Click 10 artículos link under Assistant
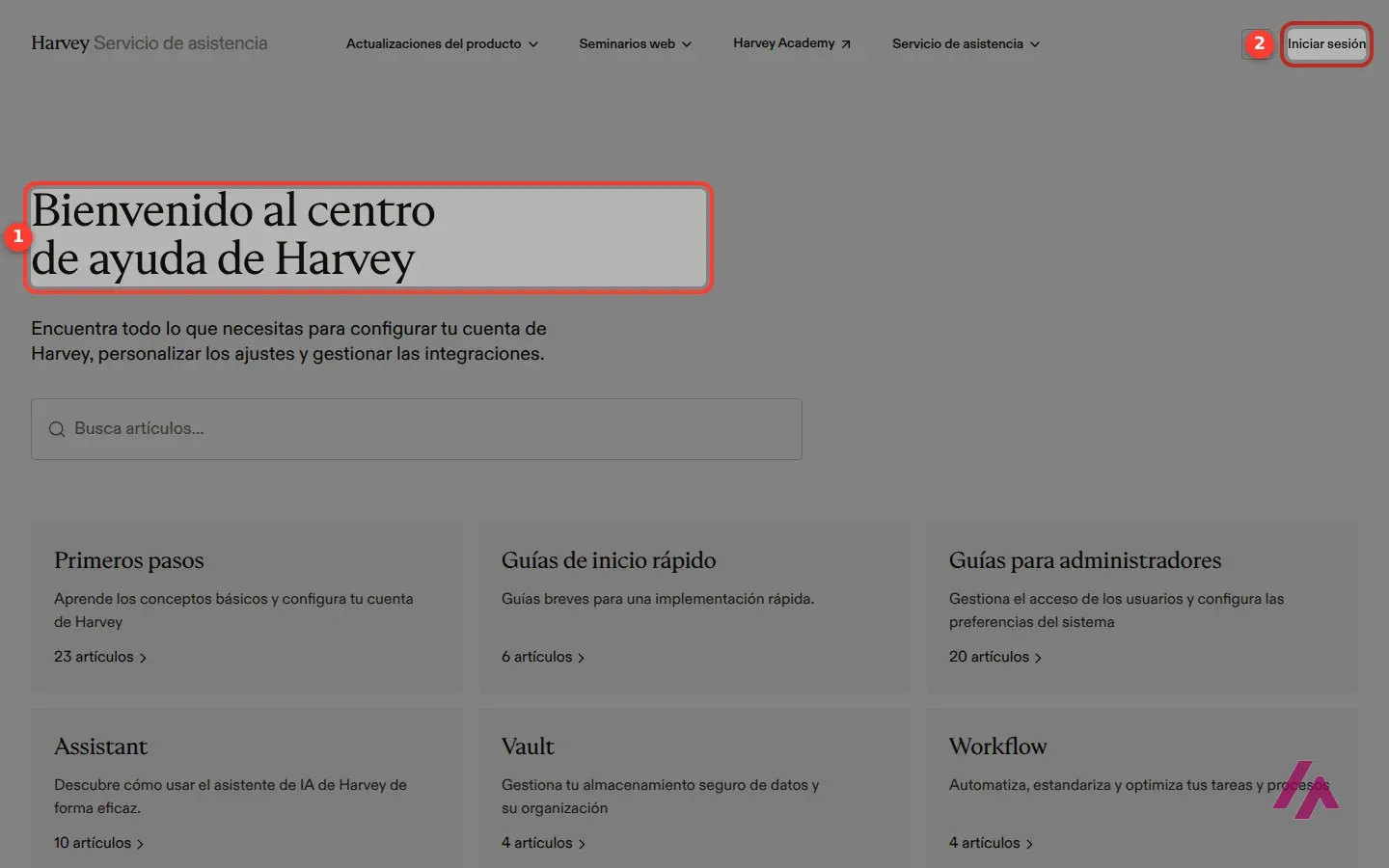Viewport: 1389px width, 868px height. coord(98,843)
